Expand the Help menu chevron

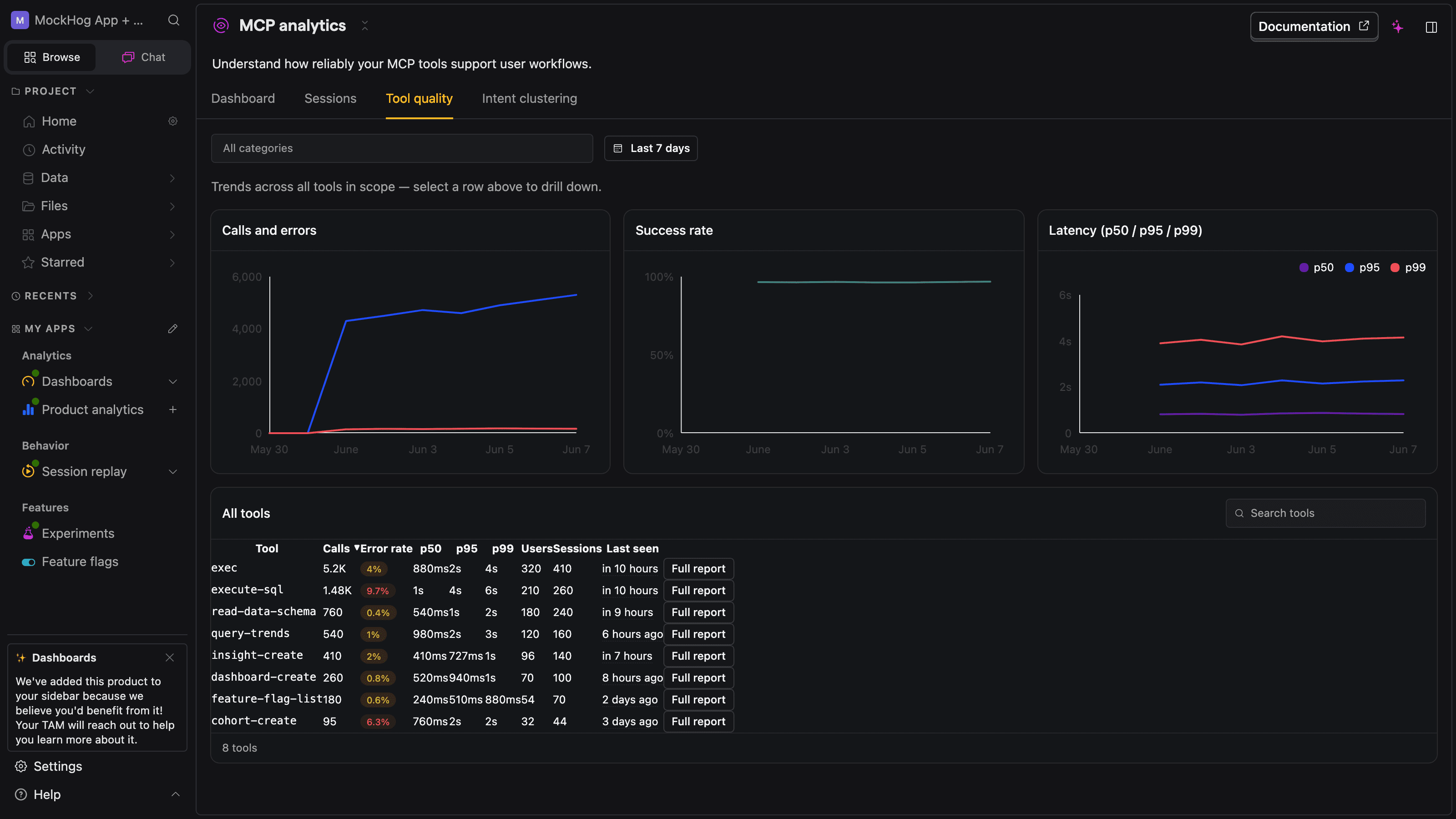(x=176, y=794)
